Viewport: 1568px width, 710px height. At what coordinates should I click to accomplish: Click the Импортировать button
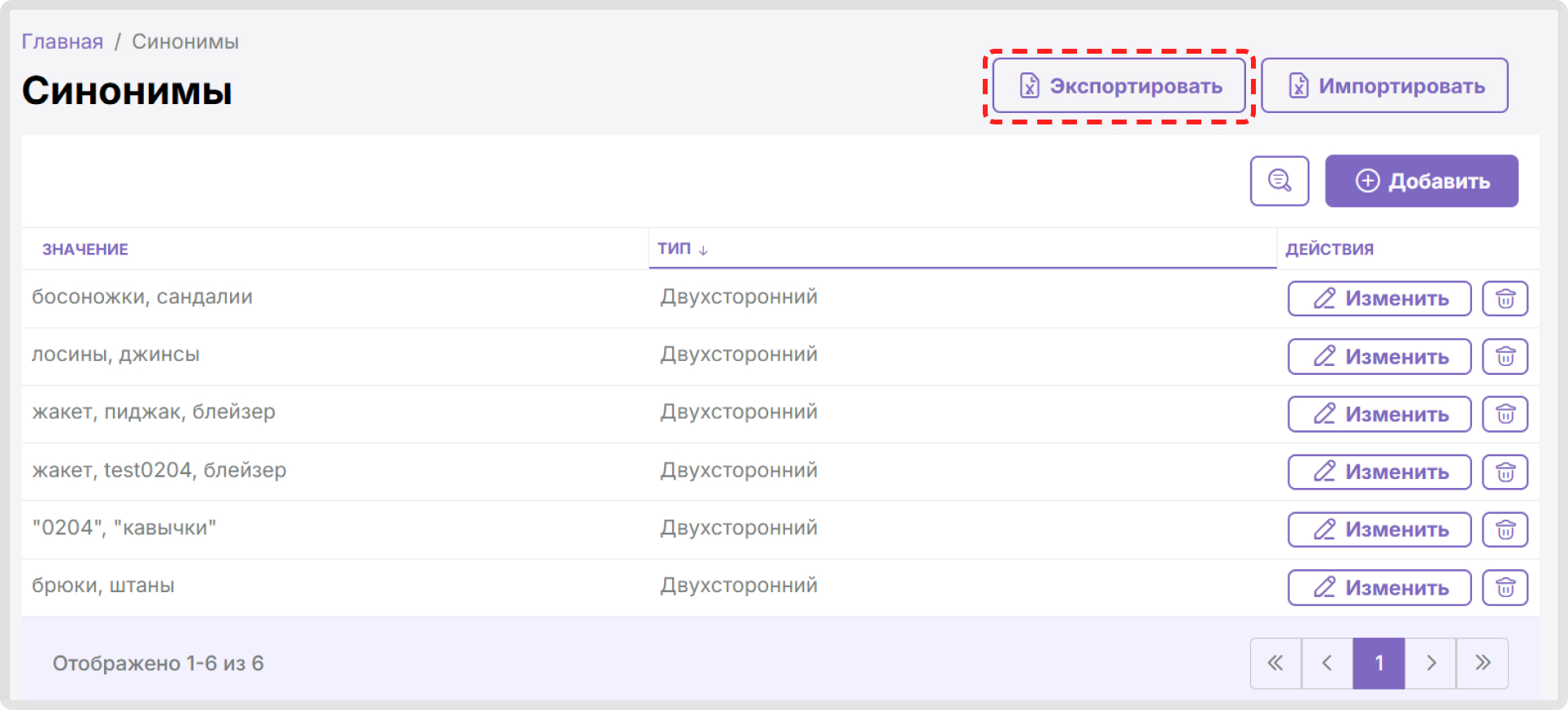(1385, 85)
